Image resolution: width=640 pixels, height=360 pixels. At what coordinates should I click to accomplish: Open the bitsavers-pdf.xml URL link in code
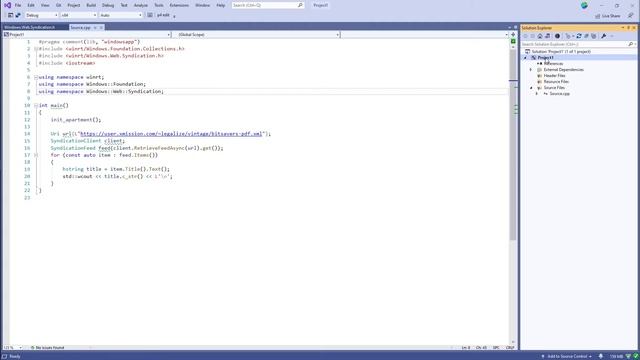coord(171,134)
